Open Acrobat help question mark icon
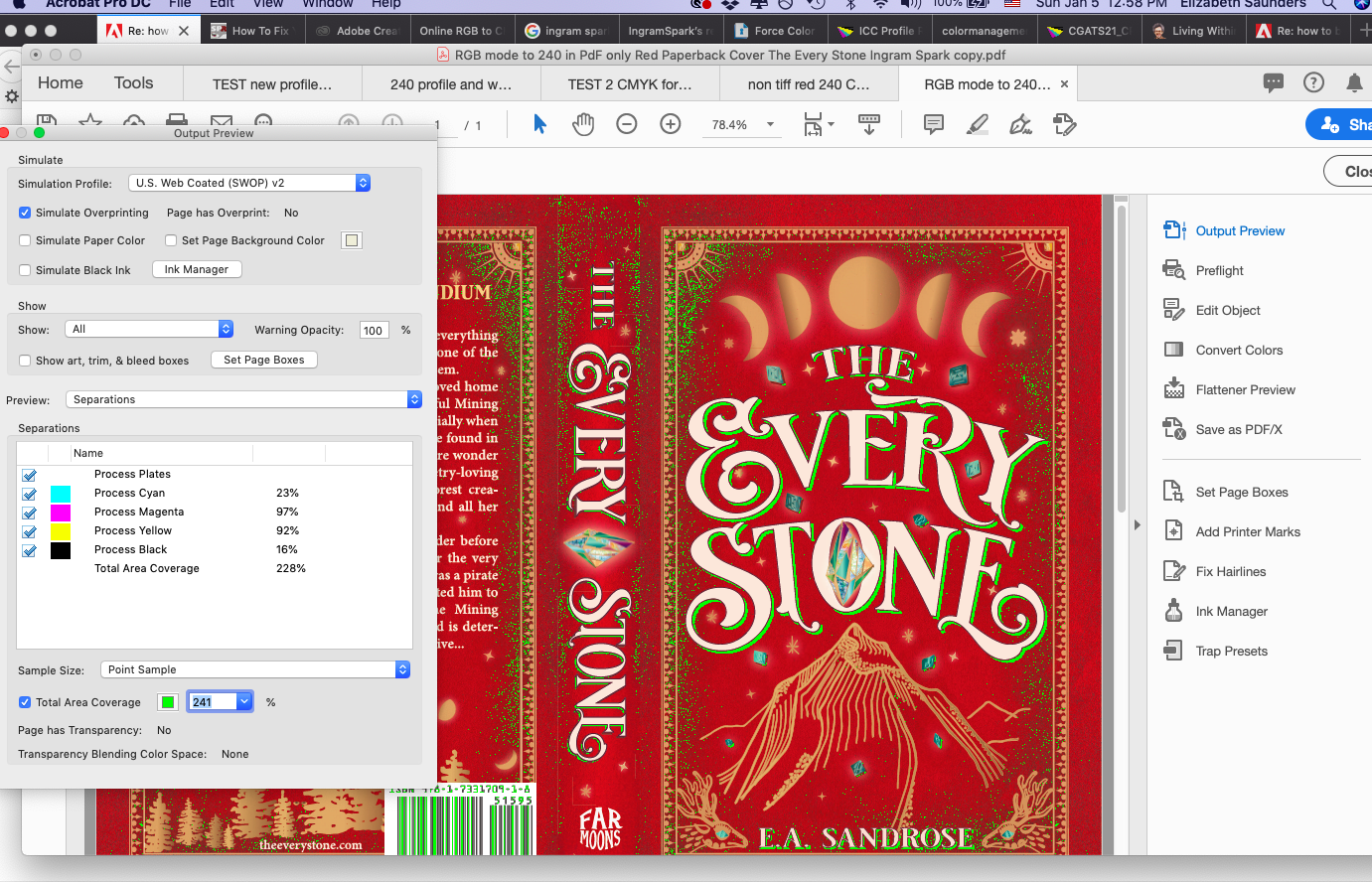This screenshot has height=882, width=1372. [x=1313, y=82]
